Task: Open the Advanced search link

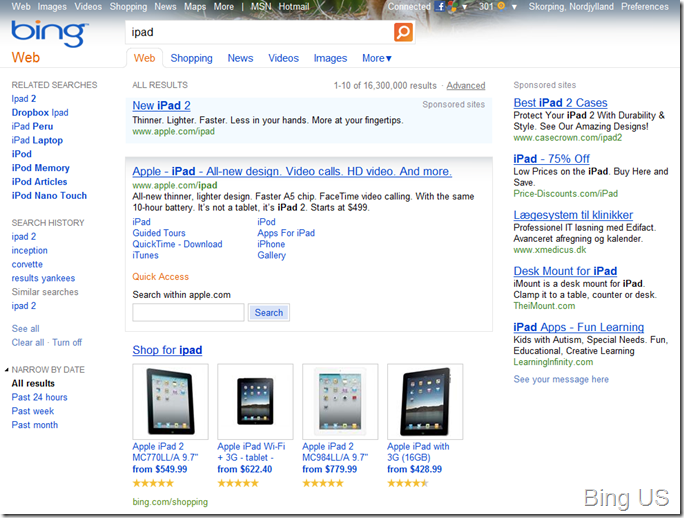Action: 466,86
